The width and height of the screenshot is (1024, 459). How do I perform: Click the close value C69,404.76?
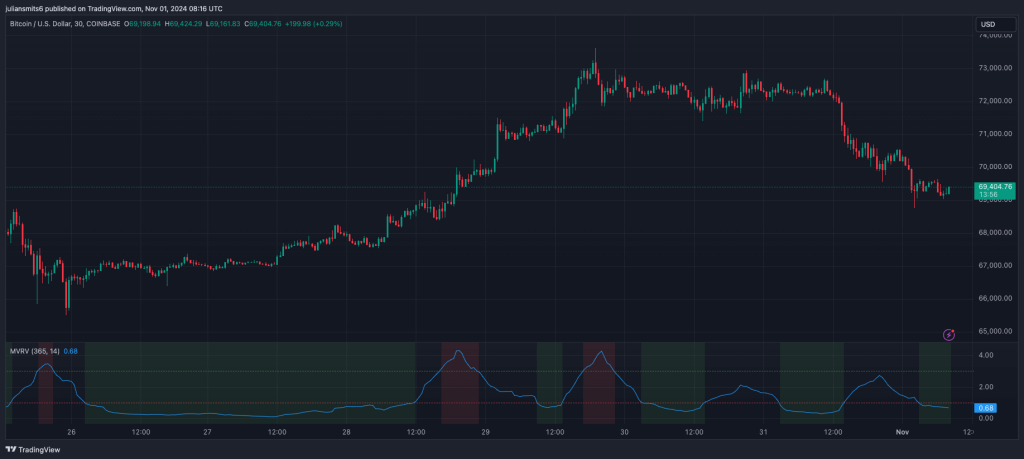[263, 24]
